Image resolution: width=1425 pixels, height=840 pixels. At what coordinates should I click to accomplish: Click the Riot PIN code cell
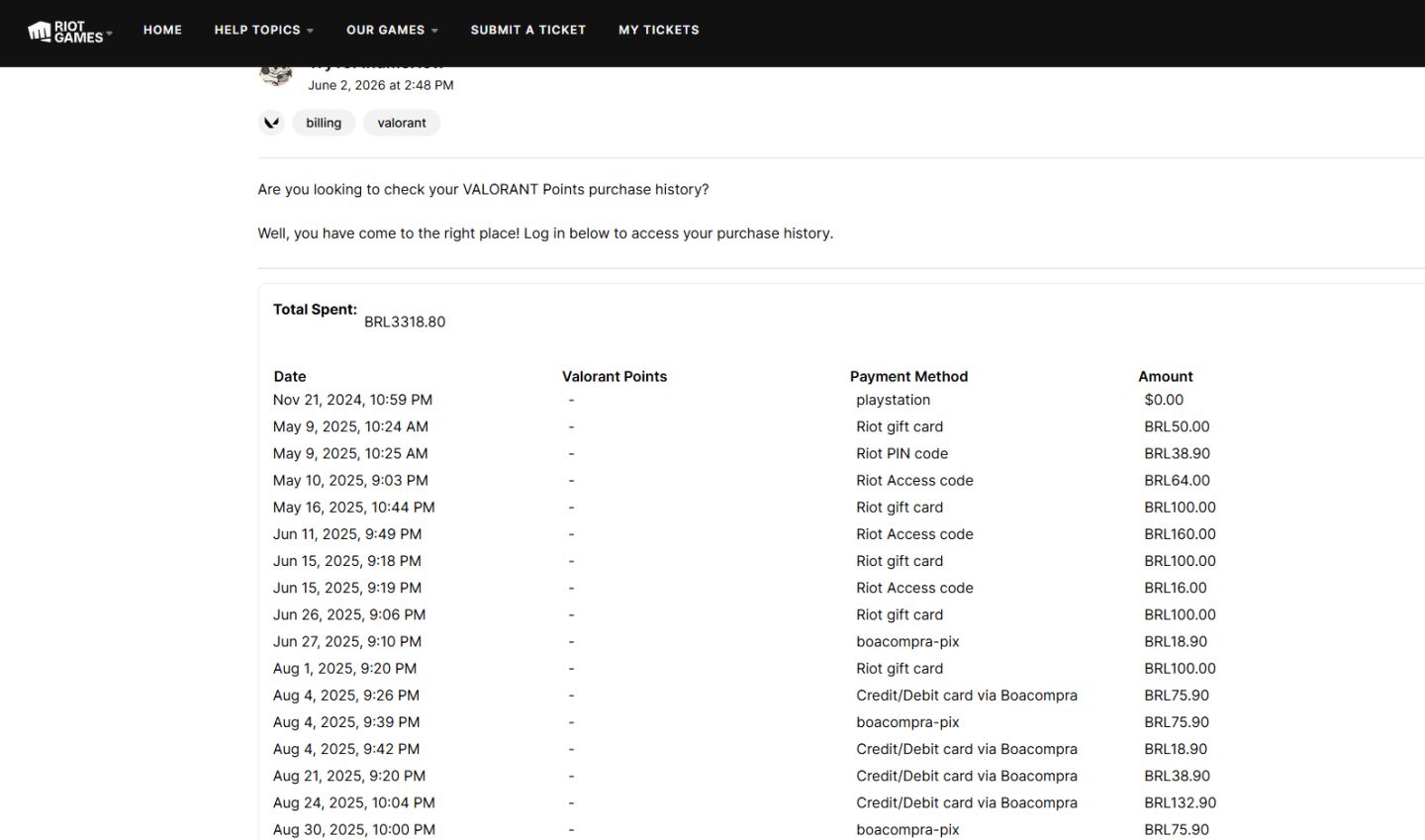pyautogui.click(x=902, y=453)
